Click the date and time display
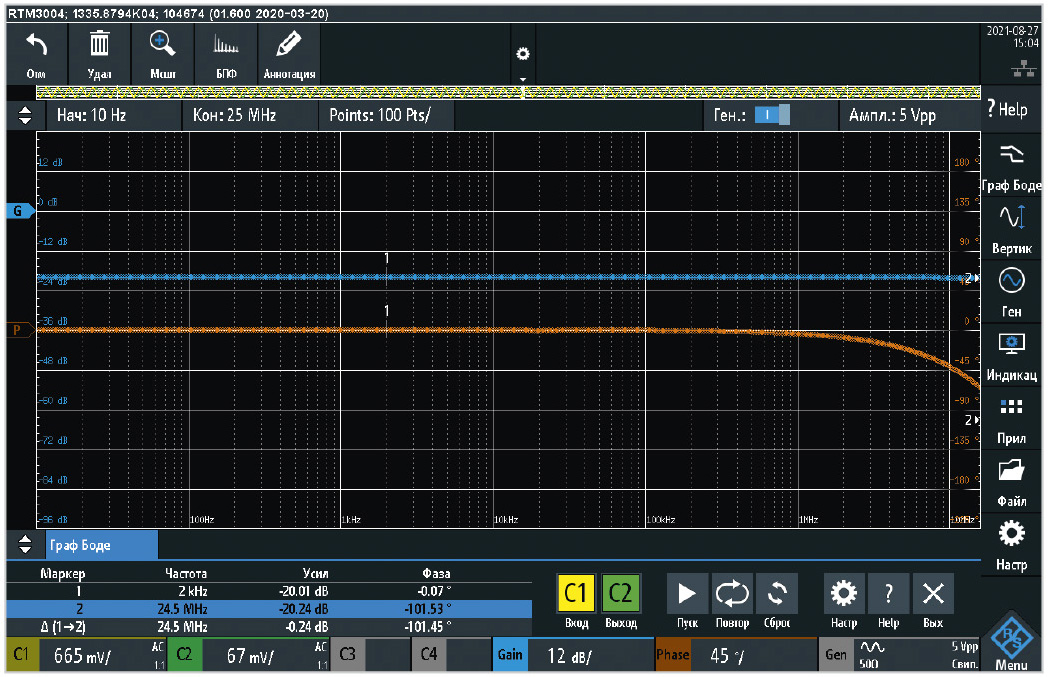The height and width of the screenshot is (677, 1049). click(x=1013, y=37)
